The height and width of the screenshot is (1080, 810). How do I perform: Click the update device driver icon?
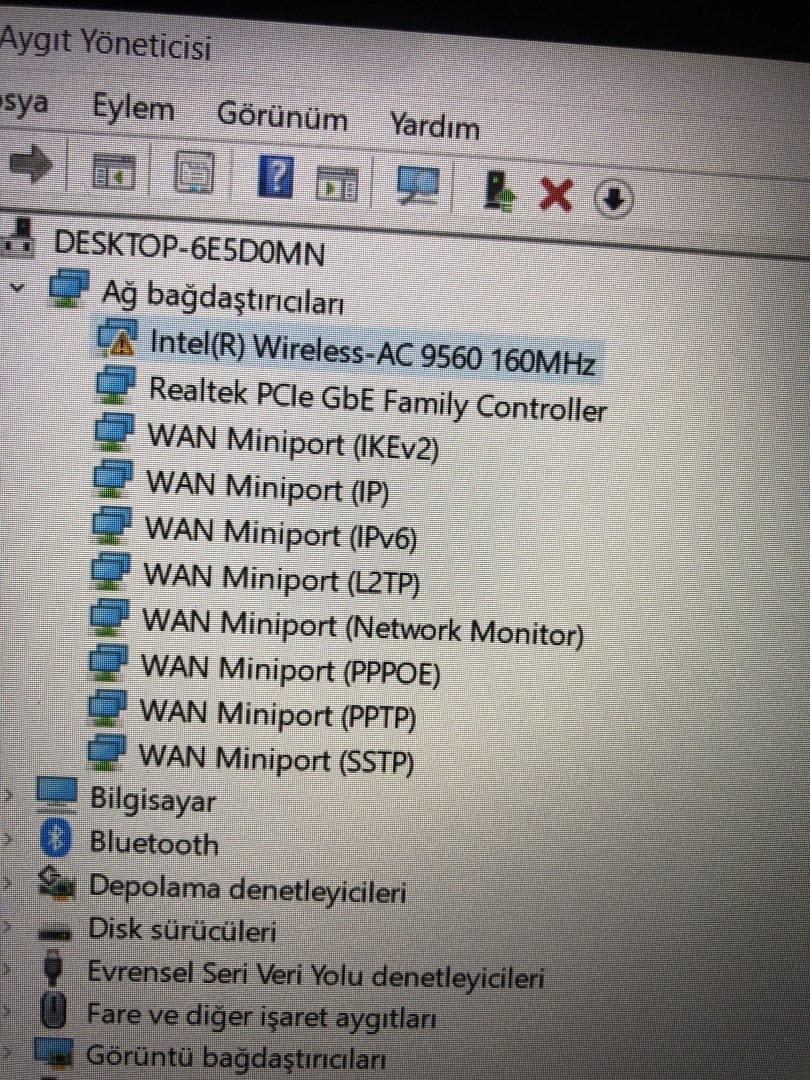[498, 190]
